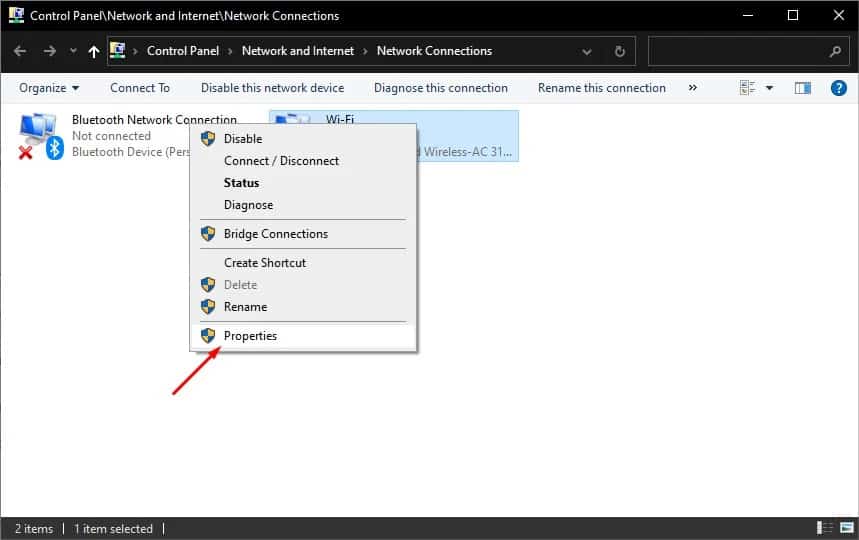Click Connect To in the toolbar

point(140,88)
